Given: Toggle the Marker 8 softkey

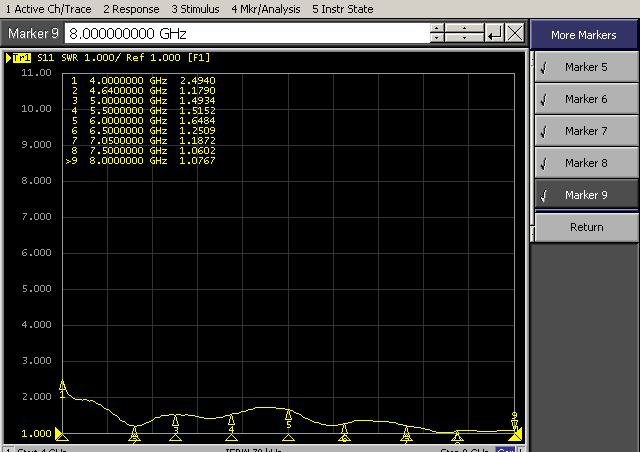Looking at the screenshot, I should (586, 163).
